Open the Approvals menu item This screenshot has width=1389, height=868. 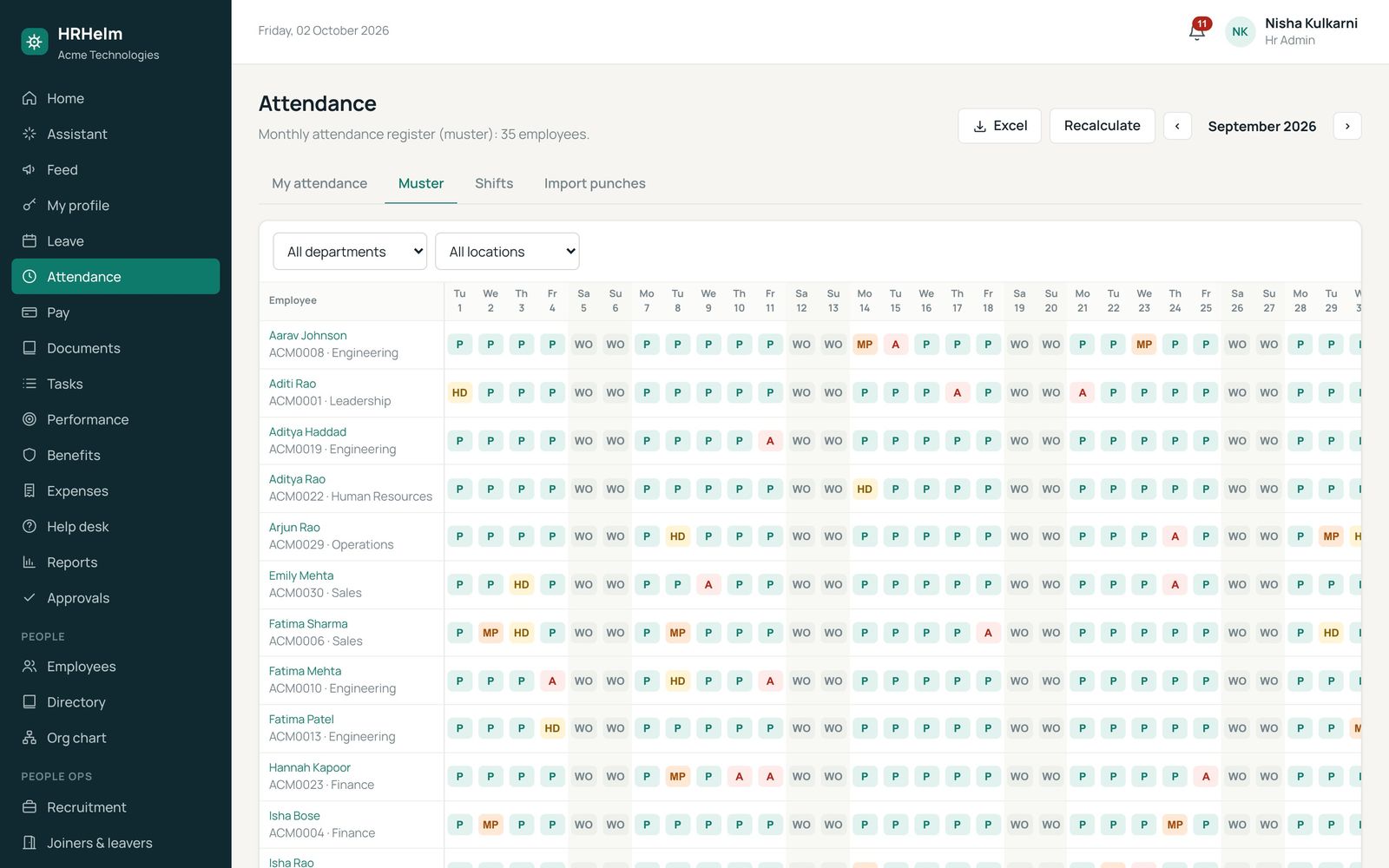pyautogui.click(x=115, y=597)
